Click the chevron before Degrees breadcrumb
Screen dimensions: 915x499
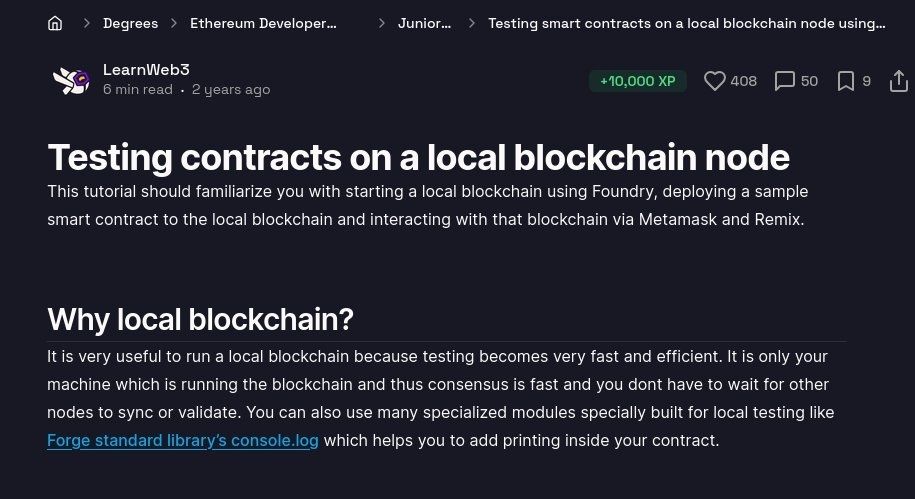coord(87,23)
